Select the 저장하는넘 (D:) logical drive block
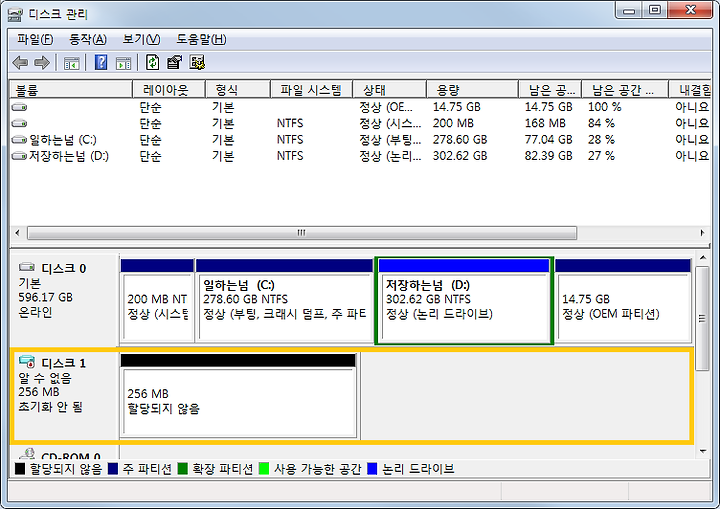The width and height of the screenshot is (720, 509). 464,301
